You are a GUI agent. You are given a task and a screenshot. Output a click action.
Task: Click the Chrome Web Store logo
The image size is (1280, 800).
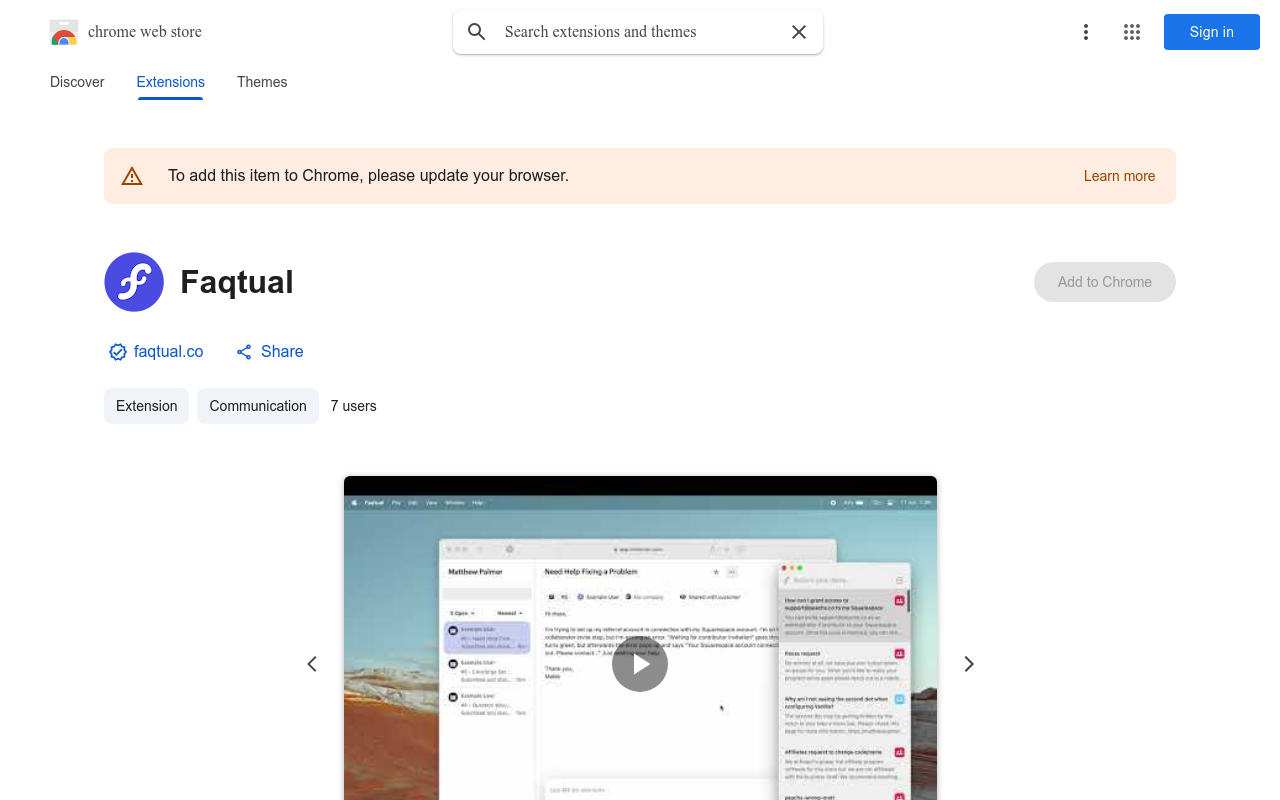tap(64, 32)
